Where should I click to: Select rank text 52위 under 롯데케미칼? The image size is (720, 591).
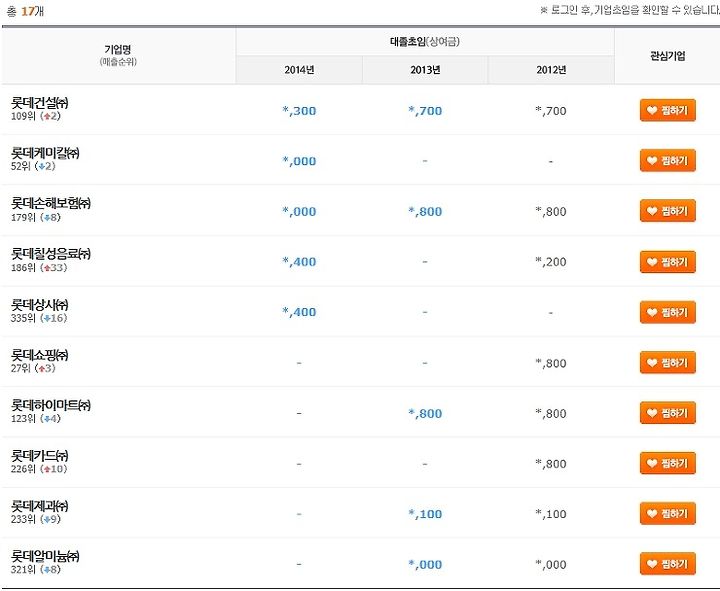[x=21, y=166]
